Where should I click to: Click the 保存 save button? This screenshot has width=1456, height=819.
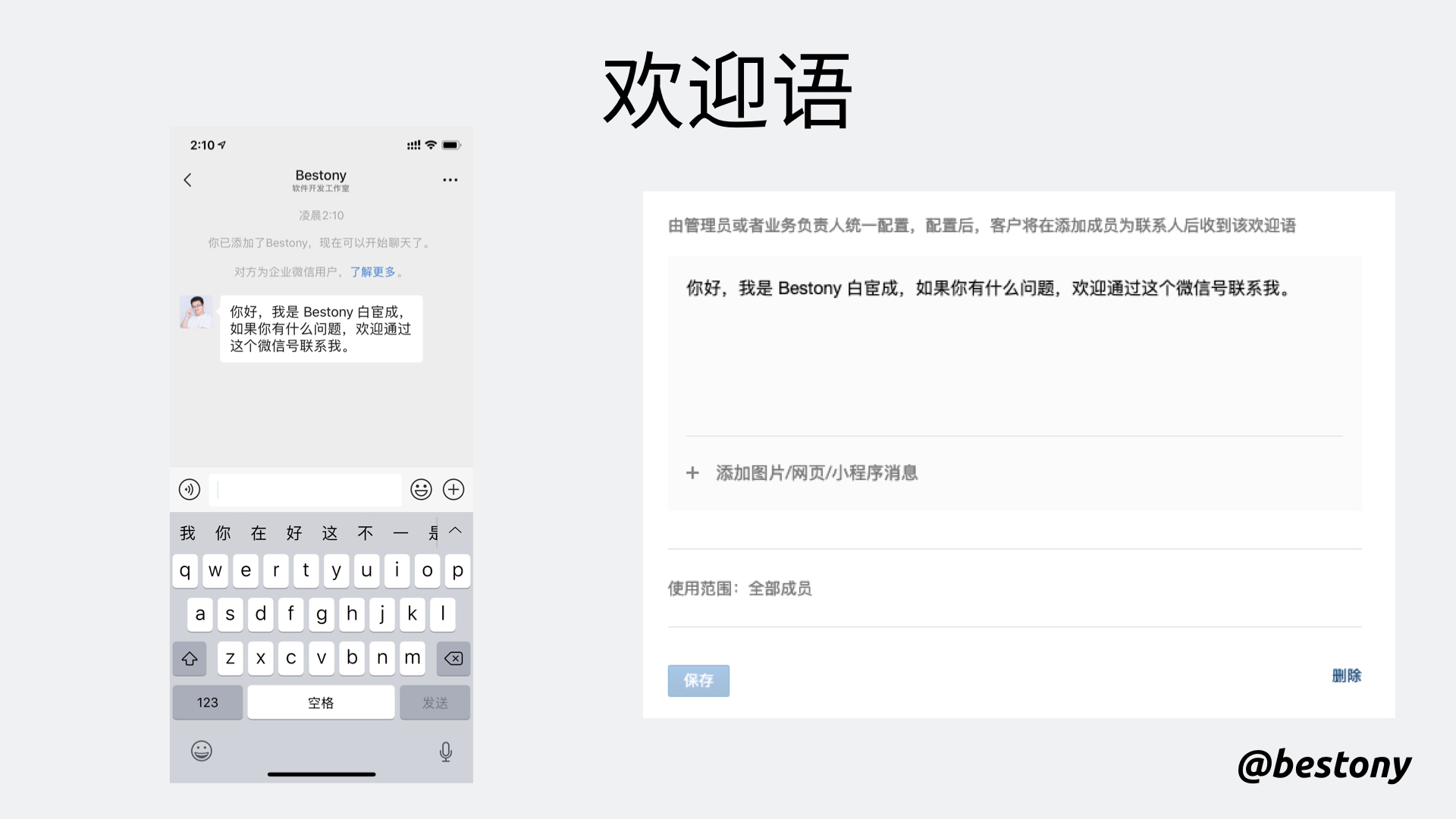coord(698,680)
